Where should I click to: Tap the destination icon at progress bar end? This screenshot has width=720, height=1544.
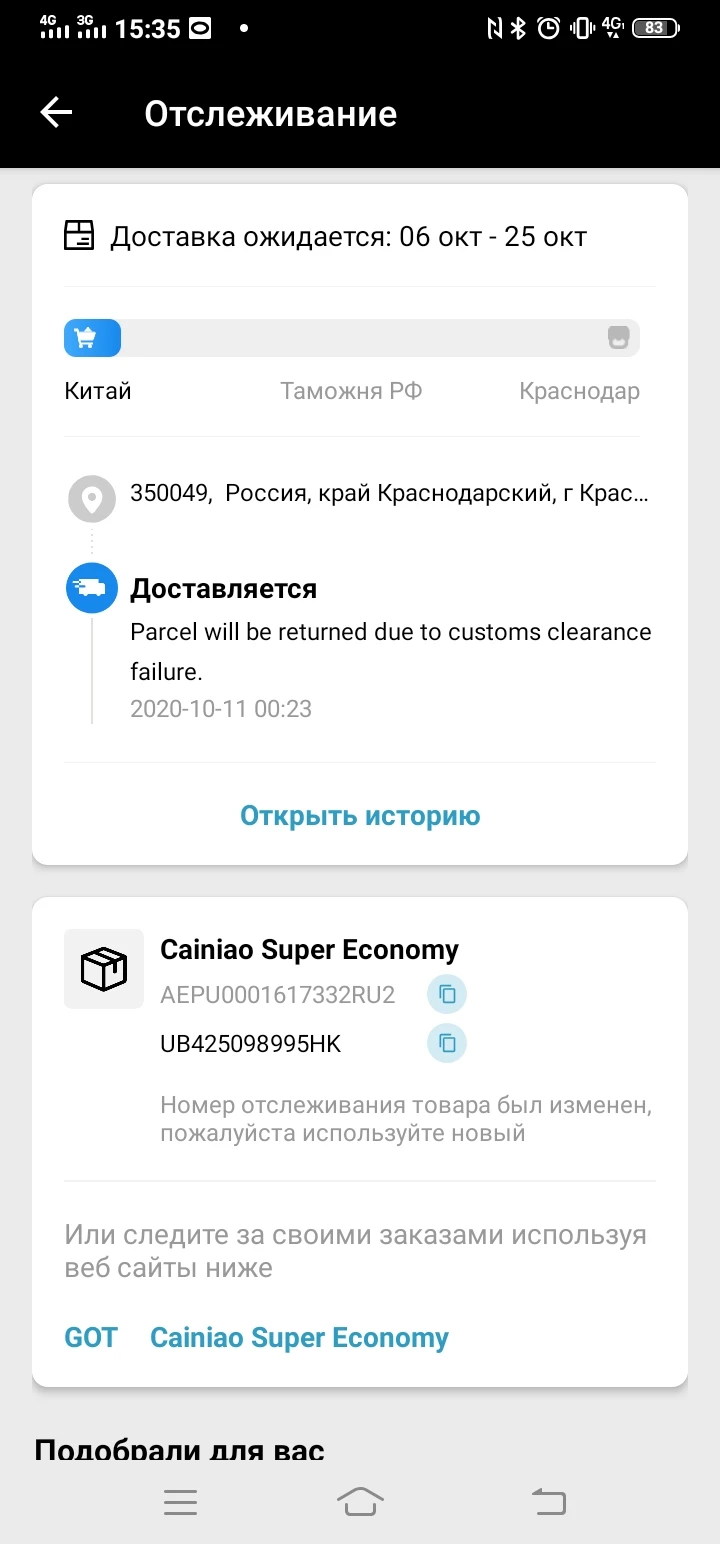point(619,338)
